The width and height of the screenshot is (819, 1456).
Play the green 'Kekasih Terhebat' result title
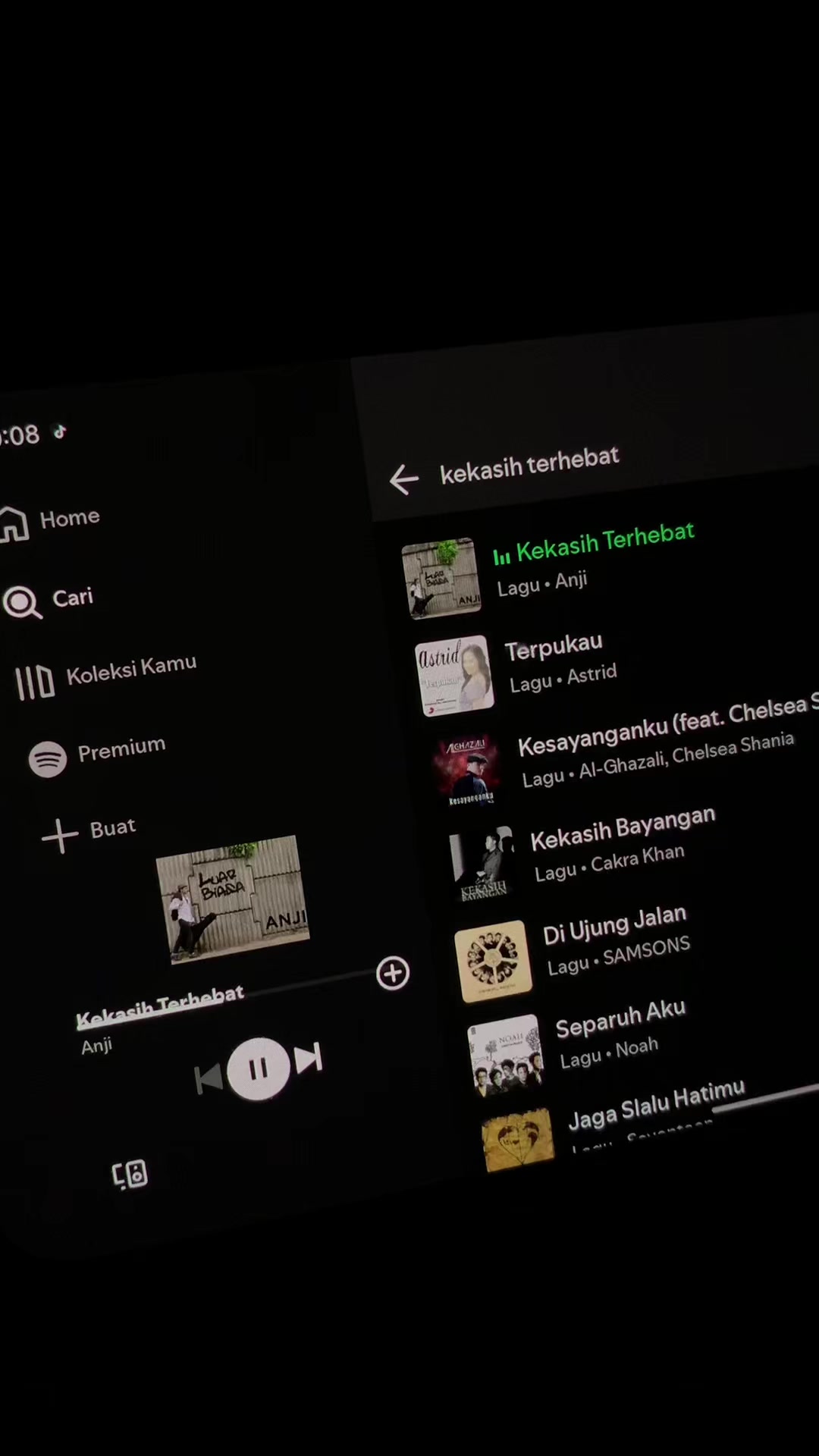[605, 541]
